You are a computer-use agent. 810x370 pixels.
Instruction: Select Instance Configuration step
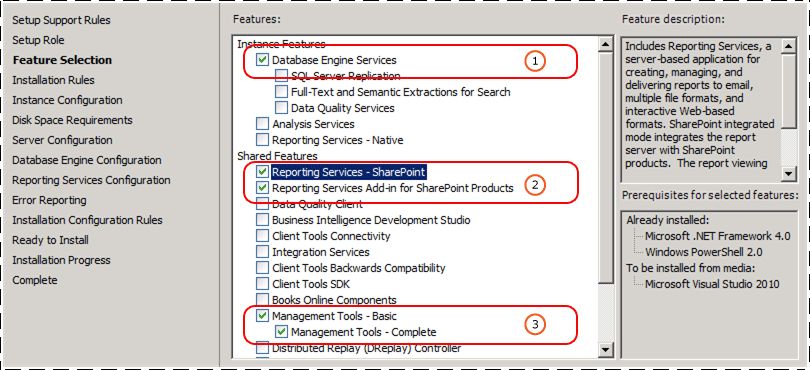67,100
